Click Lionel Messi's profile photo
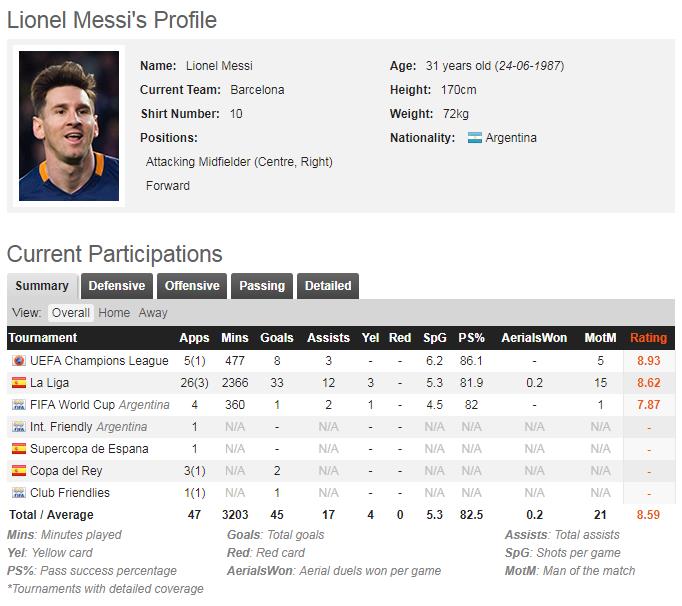This screenshot has height=606, width=682. click(69, 126)
